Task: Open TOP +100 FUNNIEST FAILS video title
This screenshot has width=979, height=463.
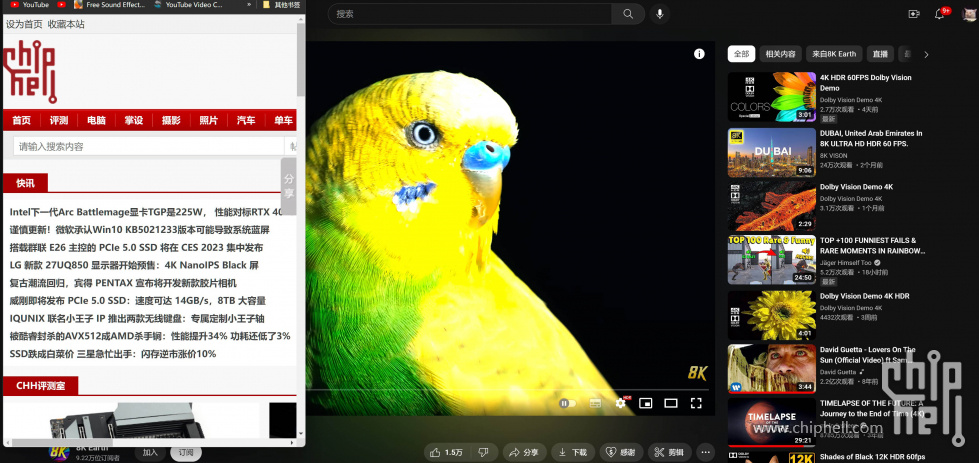Action: click(x=872, y=245)
